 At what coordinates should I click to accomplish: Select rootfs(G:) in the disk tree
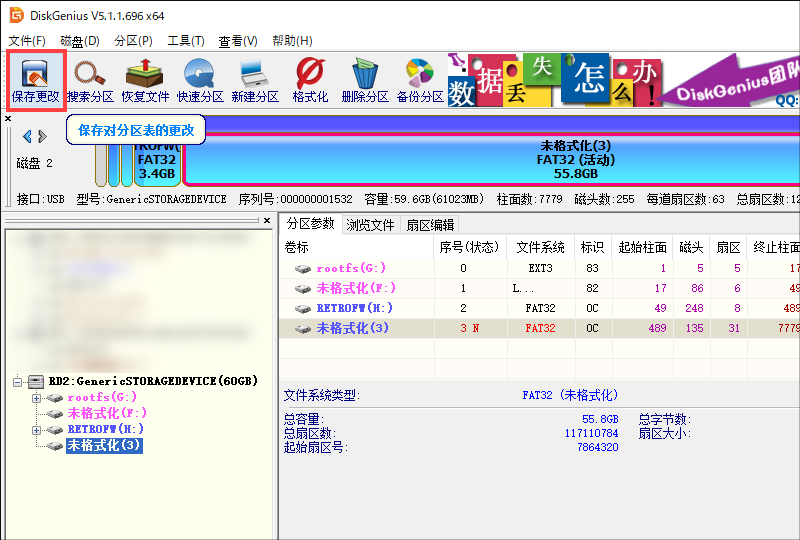coord(102,397)
